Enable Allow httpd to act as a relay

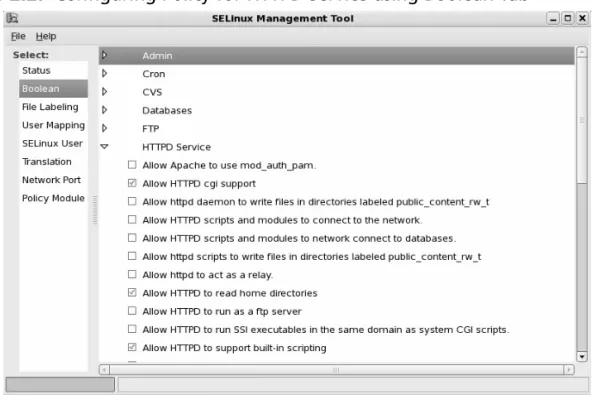click(x=132, y=274)
